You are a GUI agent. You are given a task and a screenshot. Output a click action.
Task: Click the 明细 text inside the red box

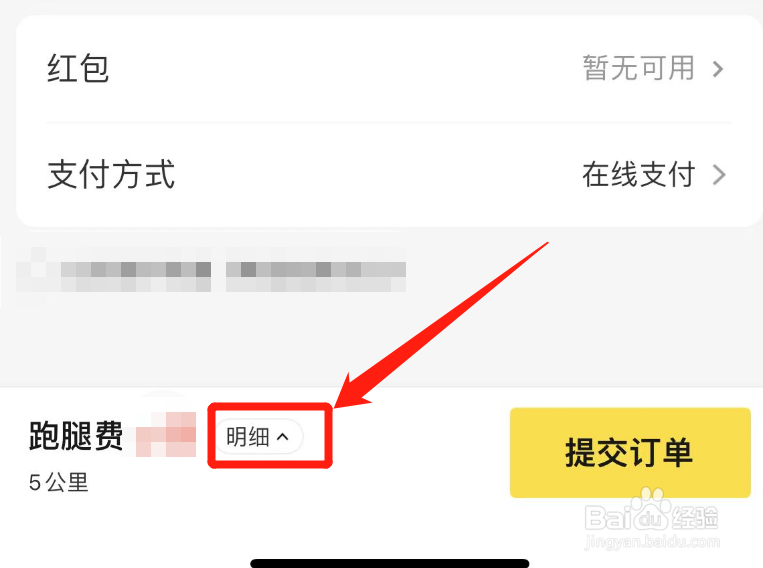[x=248, y=437]
